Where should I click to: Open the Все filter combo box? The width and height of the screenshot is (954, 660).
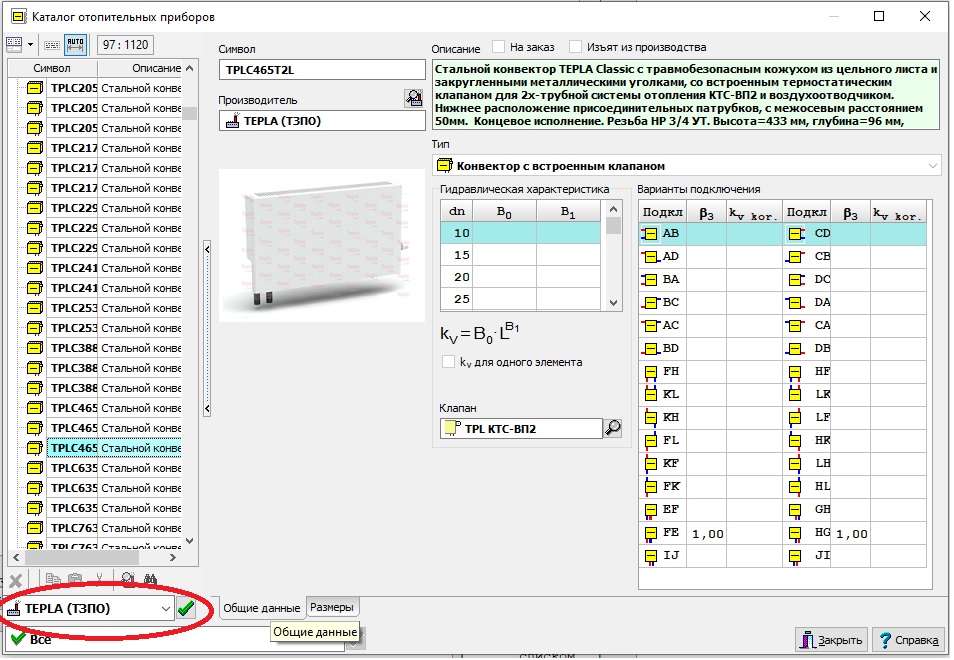pyautogui.click(x=176, y=639)
